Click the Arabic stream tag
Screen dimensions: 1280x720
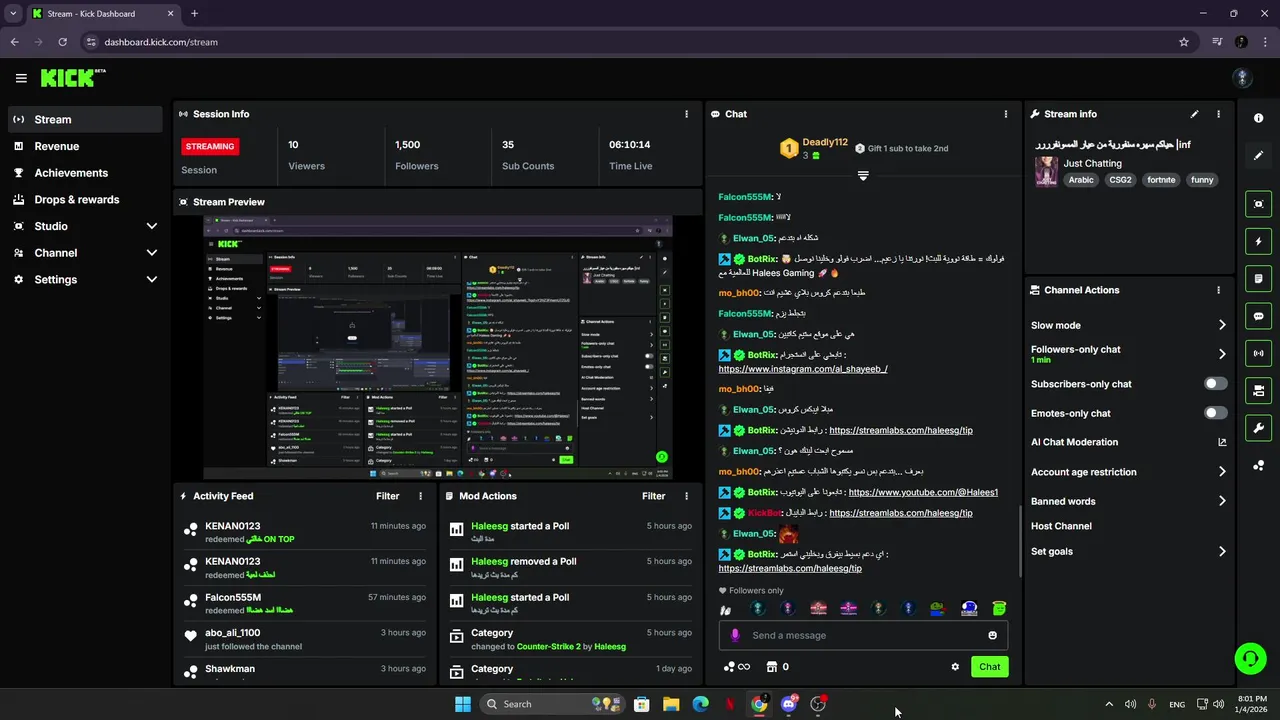[x=1080, y=180]
